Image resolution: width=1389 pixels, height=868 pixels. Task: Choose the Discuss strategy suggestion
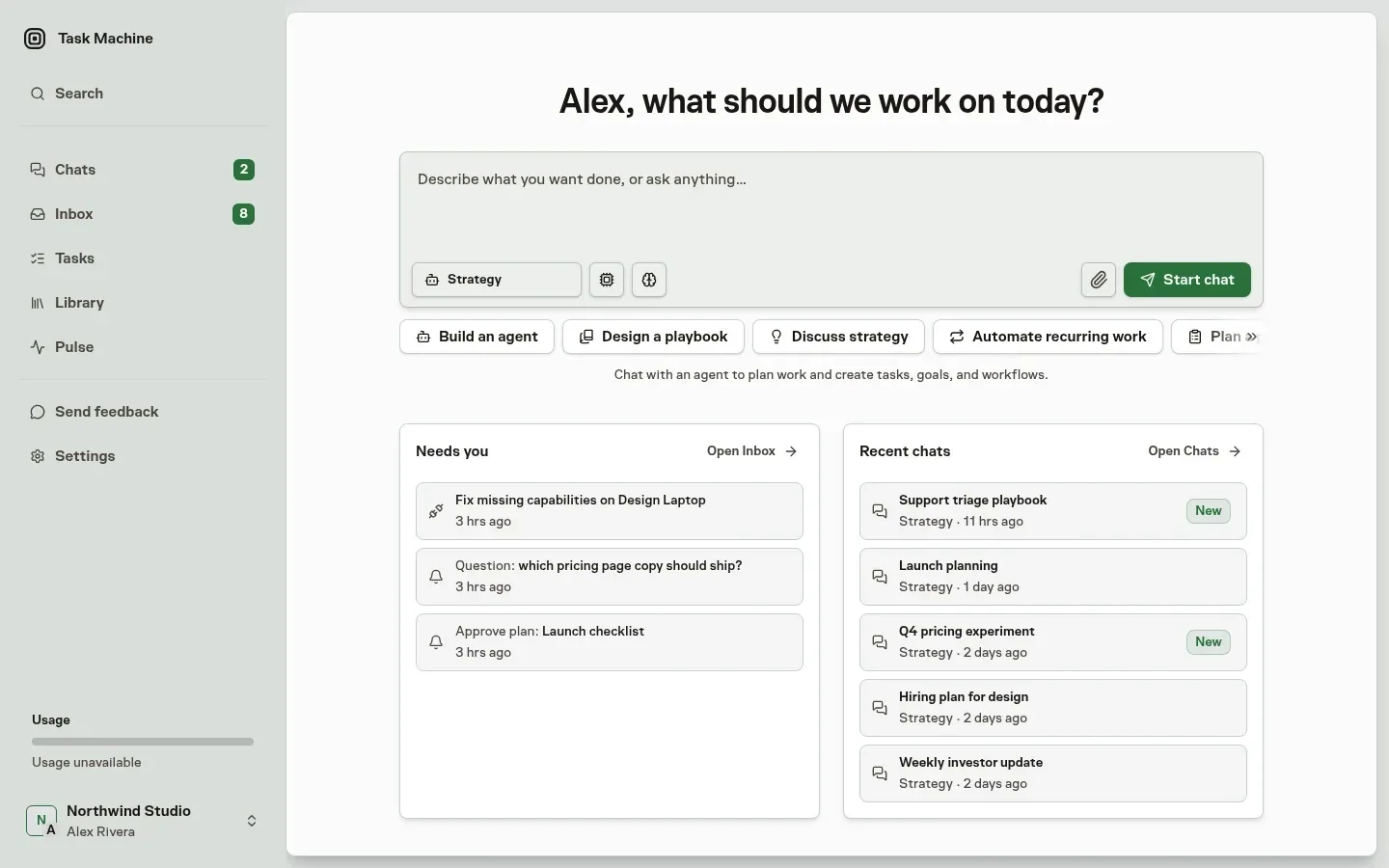pos(838,337)
